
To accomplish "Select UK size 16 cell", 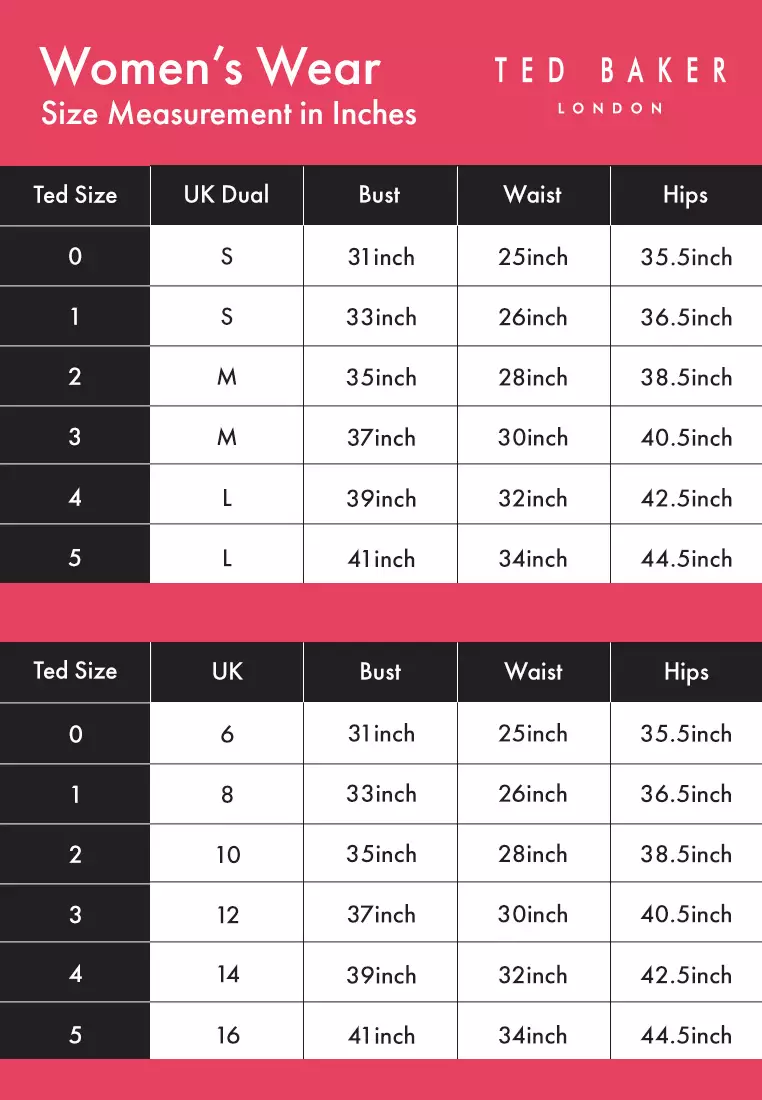I will tap(227, 1035).
